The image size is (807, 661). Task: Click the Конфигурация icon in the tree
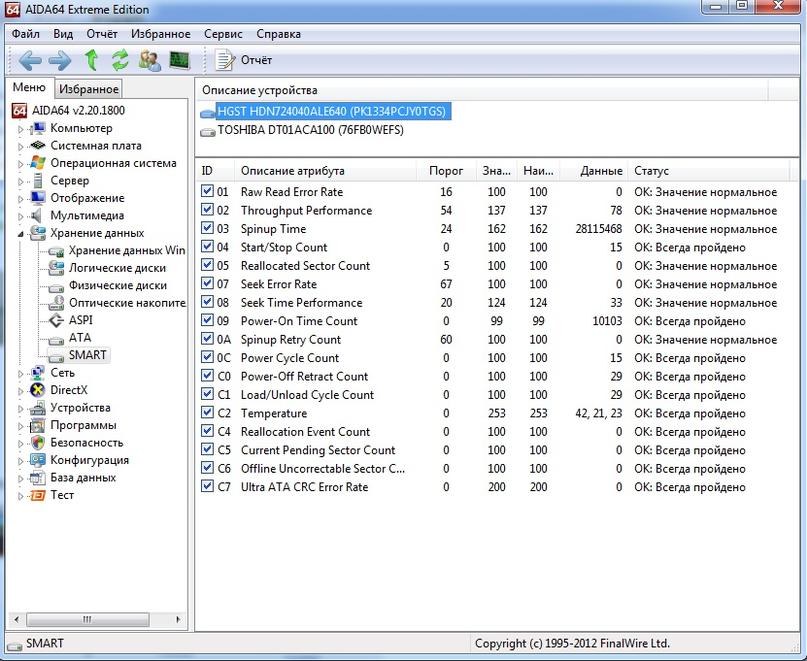(x=38, y=460)
